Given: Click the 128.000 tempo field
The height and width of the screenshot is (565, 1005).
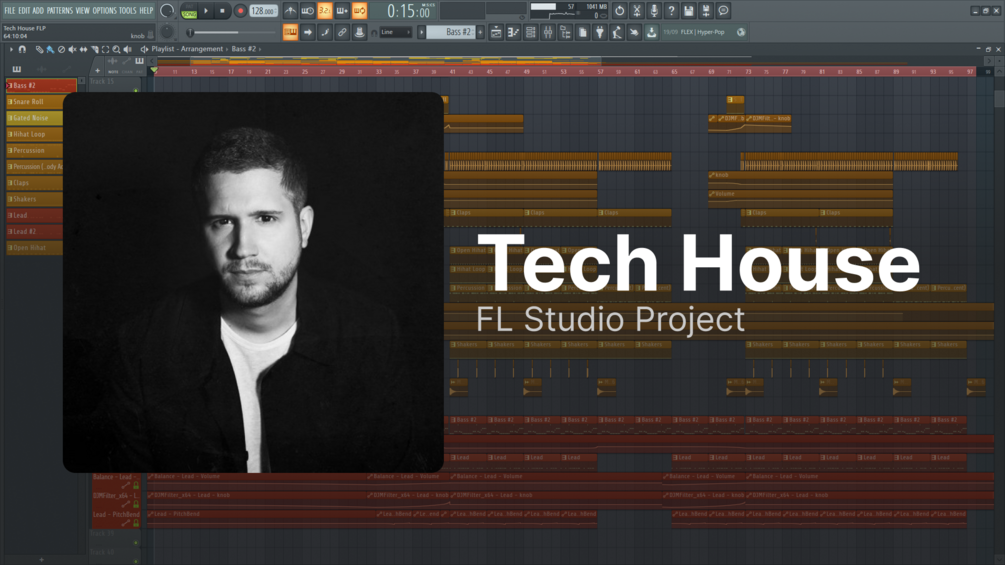Looking at the screenshot, I should (x=263, y=11).
